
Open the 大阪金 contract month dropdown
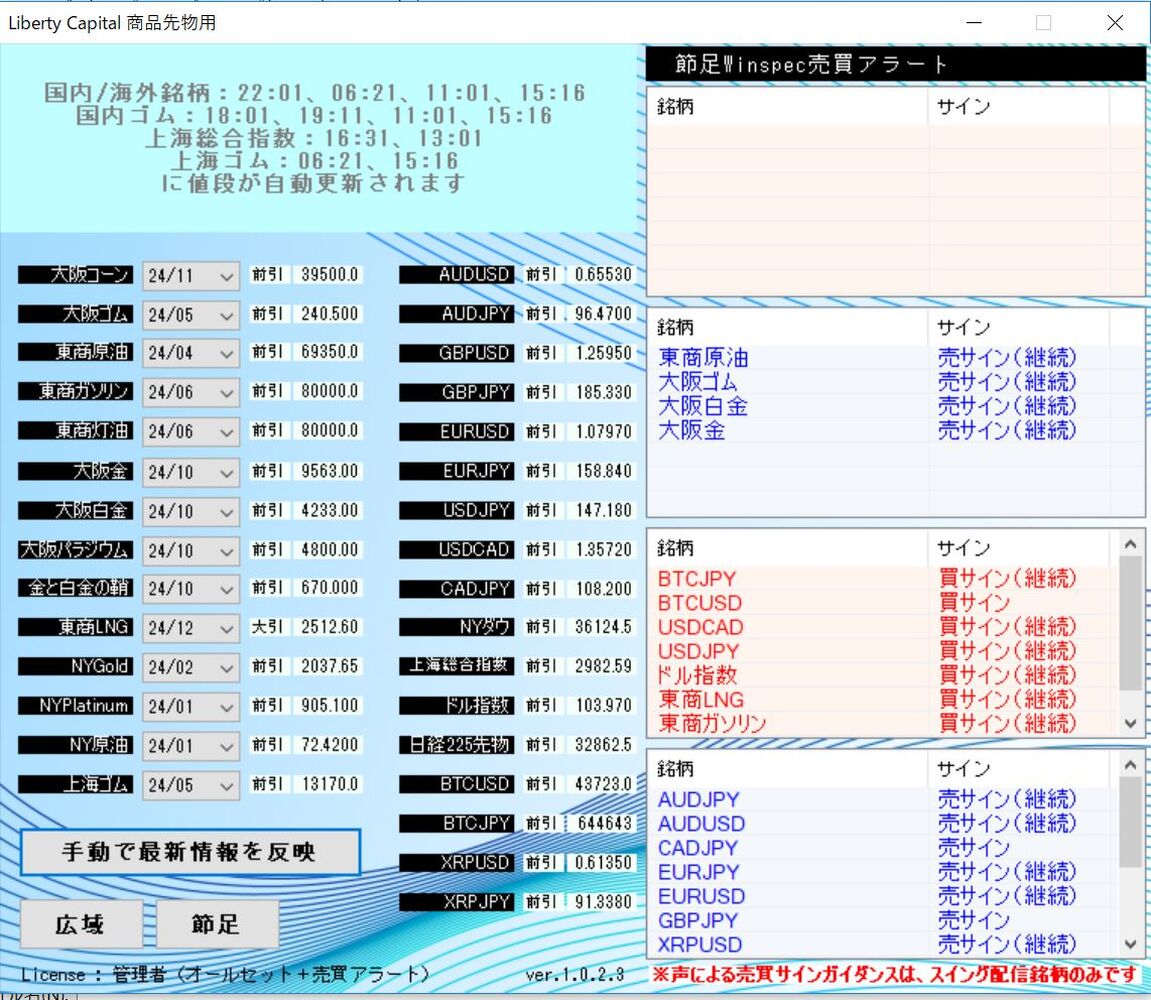click(x=191, y=471)
